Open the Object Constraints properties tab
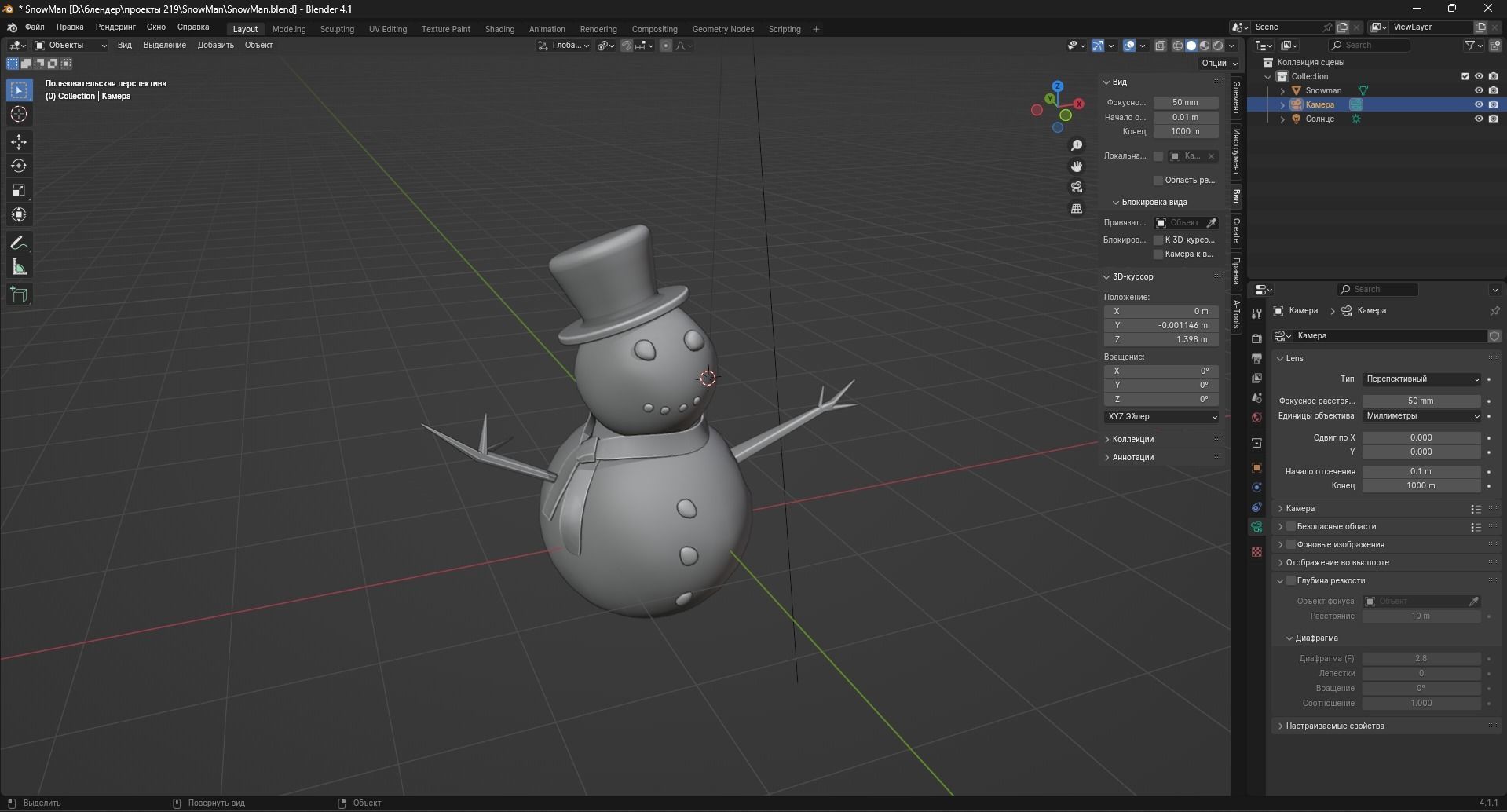Screen dimensions: 1507x812 click(x=1256, y=507)
